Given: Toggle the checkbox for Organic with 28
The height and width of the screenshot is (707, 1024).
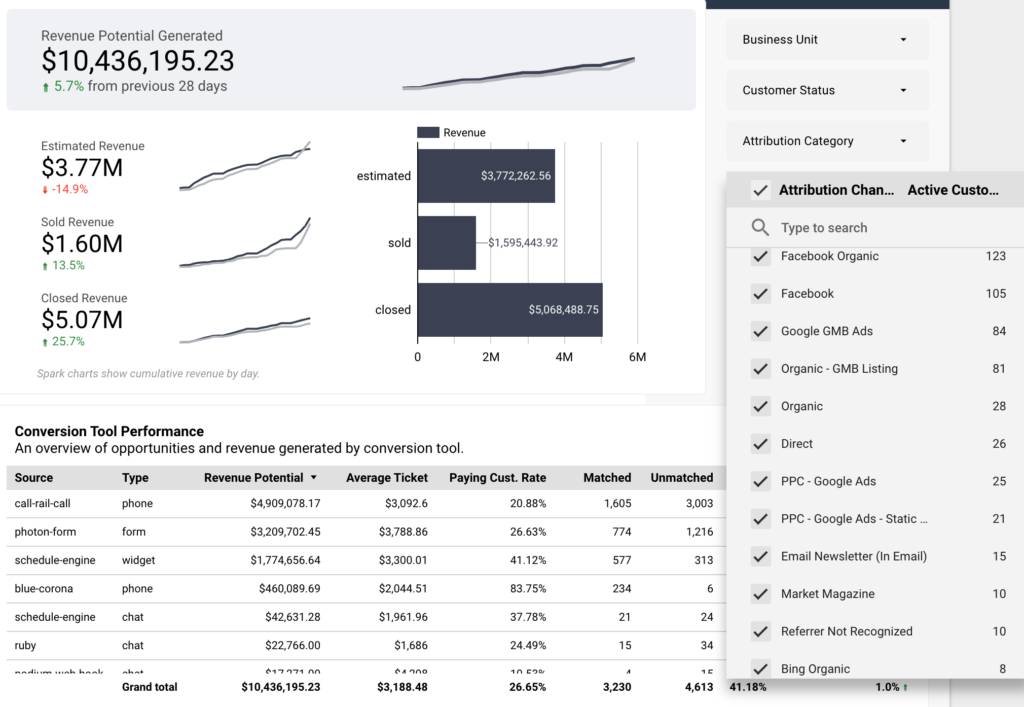Looking at the screenshot, I should pos(760,406).
